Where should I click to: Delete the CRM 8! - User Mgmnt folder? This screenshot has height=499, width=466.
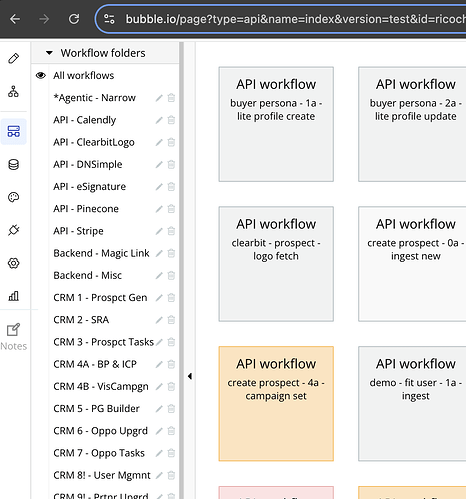[x=171, y=475]
